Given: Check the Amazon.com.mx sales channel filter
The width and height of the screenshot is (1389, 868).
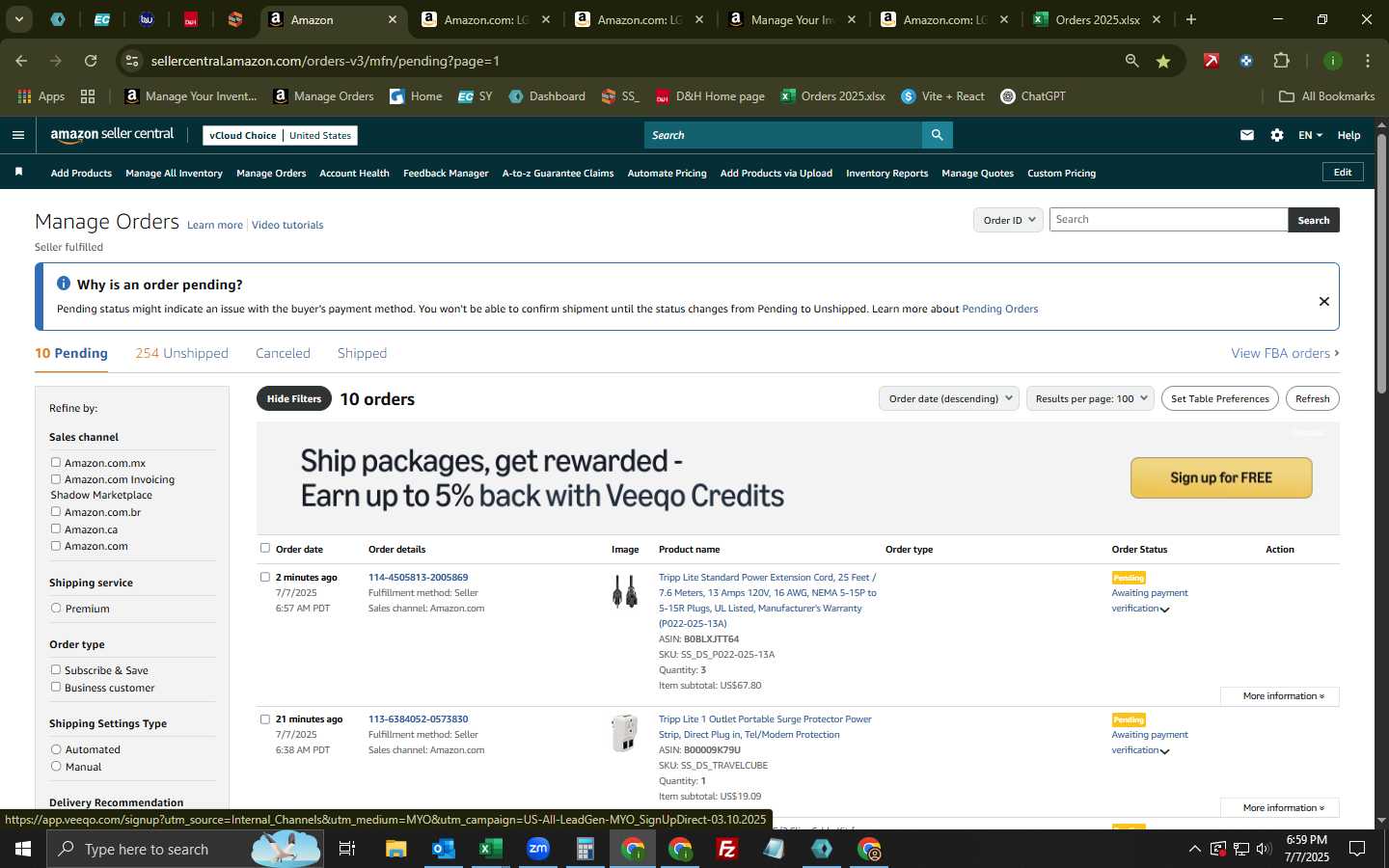Looking at the screenshot, I should (56, 462).
